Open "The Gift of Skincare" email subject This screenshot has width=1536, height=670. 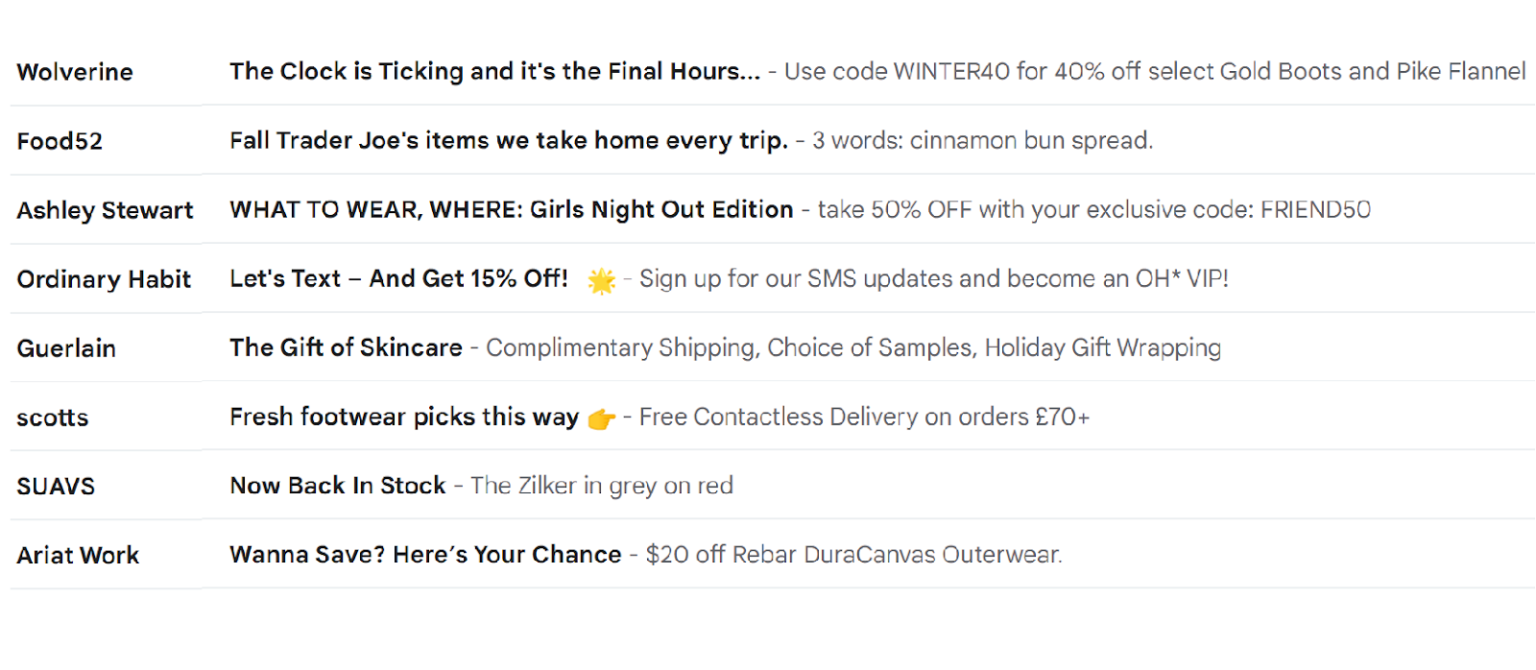click(345, 348)
